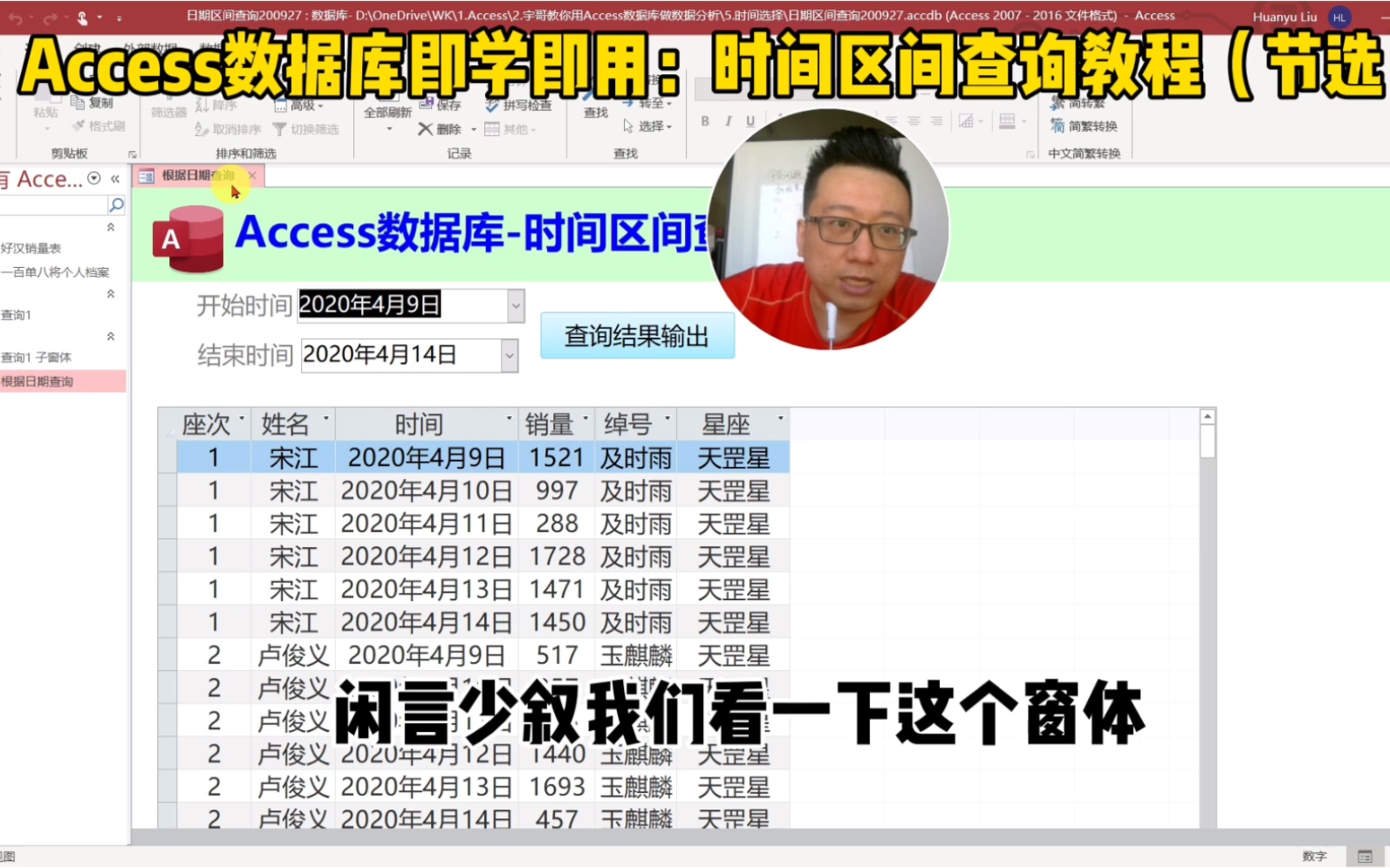Click the Access logo on the form header
1390x868 pixels.
[x=188, y=238]
